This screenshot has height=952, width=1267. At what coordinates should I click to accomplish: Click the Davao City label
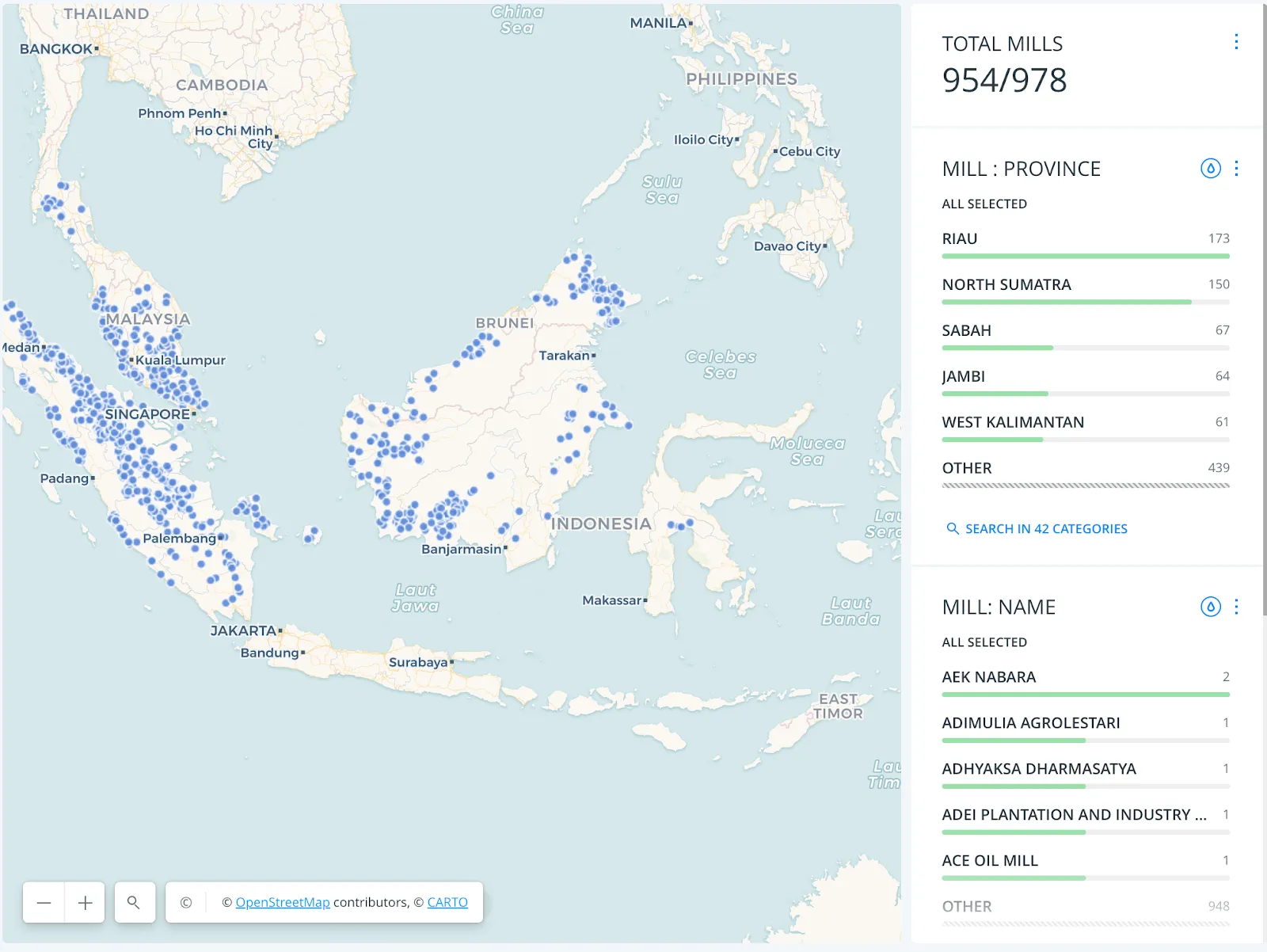[x=788, y=246]
